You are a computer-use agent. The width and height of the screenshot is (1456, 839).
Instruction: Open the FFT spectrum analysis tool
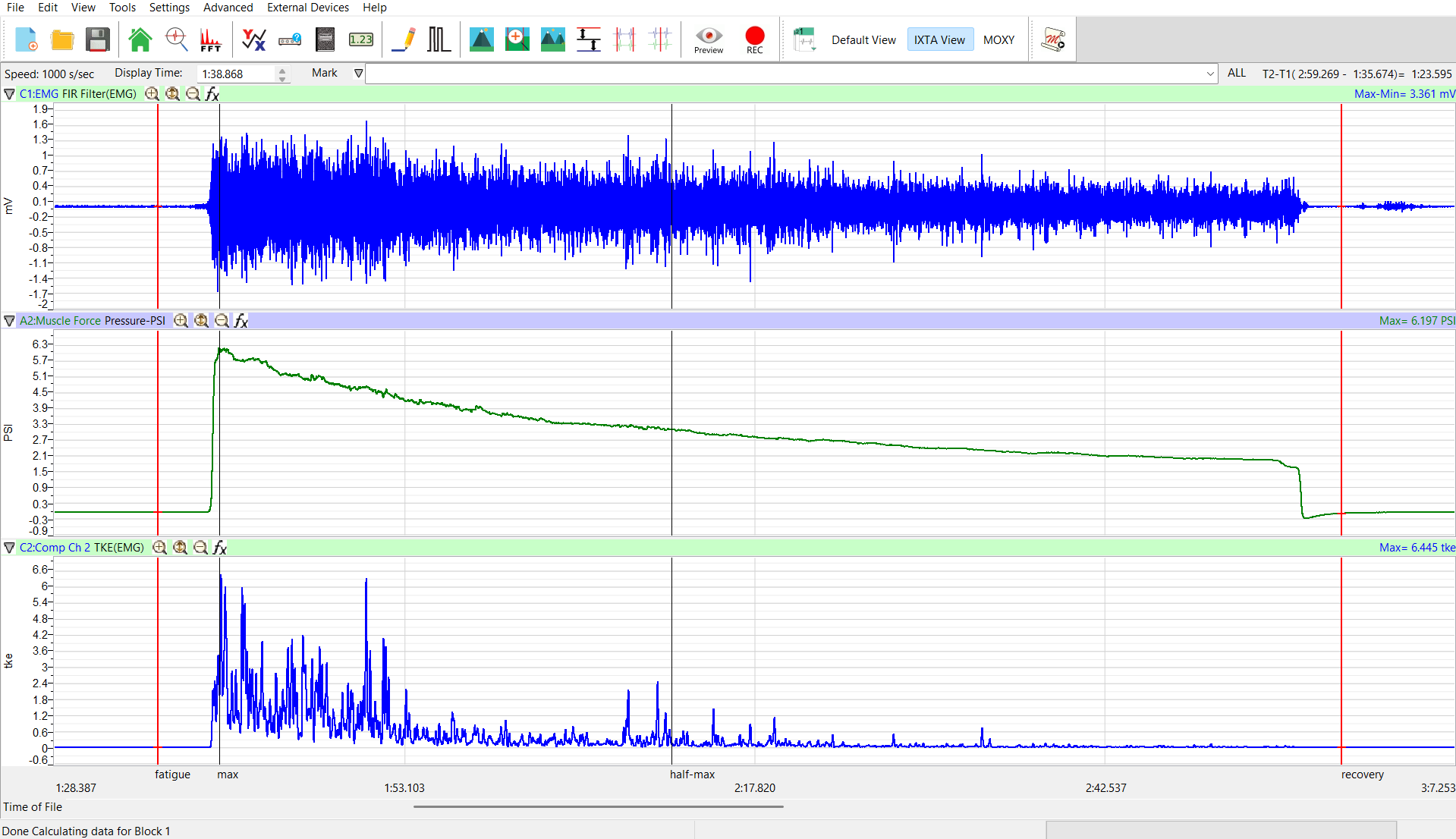(x=210, y=39)
